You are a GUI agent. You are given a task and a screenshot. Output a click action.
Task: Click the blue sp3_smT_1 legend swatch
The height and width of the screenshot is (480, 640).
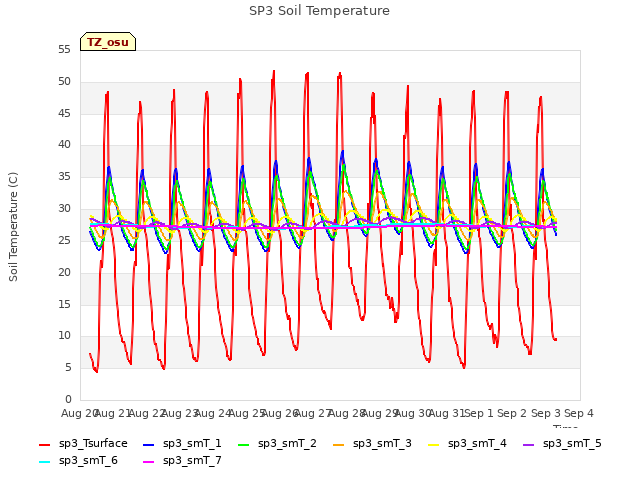[x=149, y=444]
